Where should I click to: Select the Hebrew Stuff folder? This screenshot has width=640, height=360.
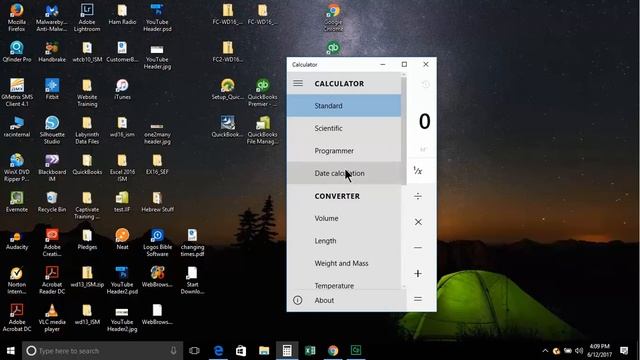[157, 202]
